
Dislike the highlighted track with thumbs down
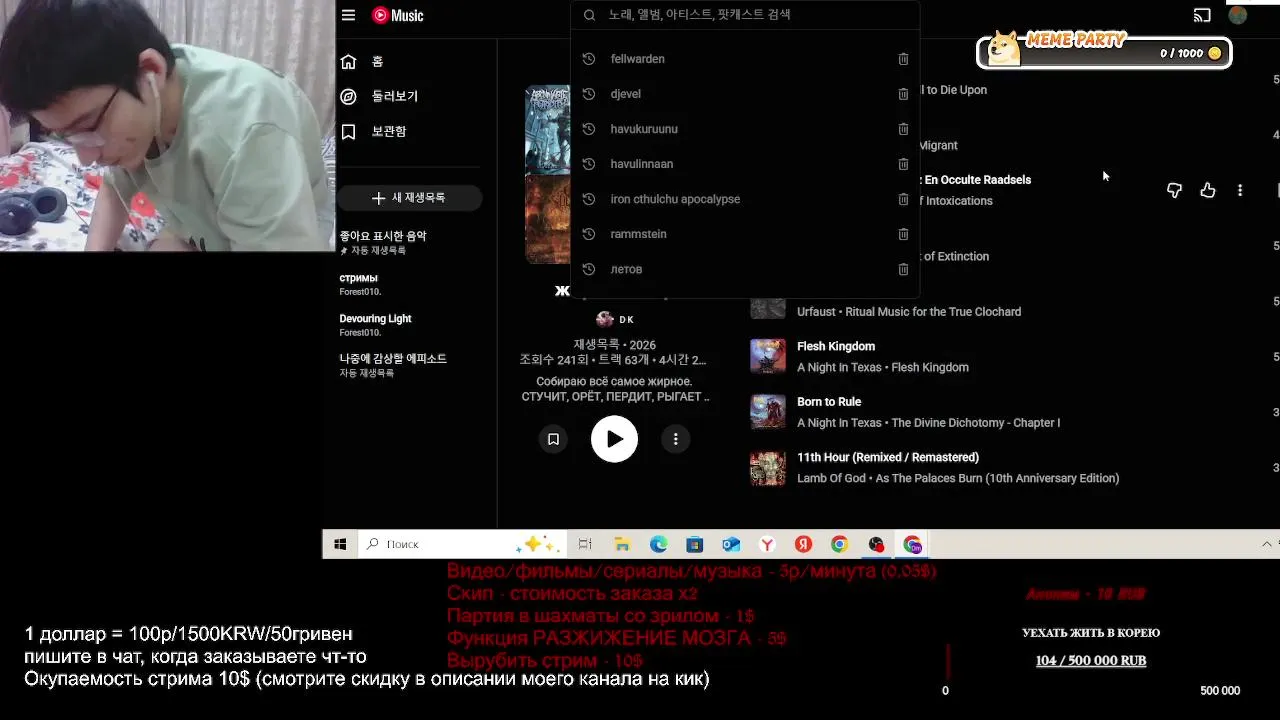pyautogui.click(x=1174, y=190)
